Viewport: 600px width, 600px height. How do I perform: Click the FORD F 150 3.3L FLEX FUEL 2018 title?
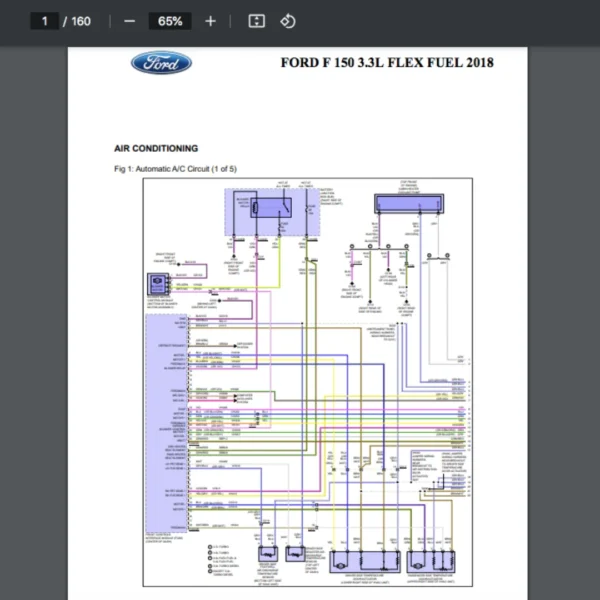tap(387, 63)
